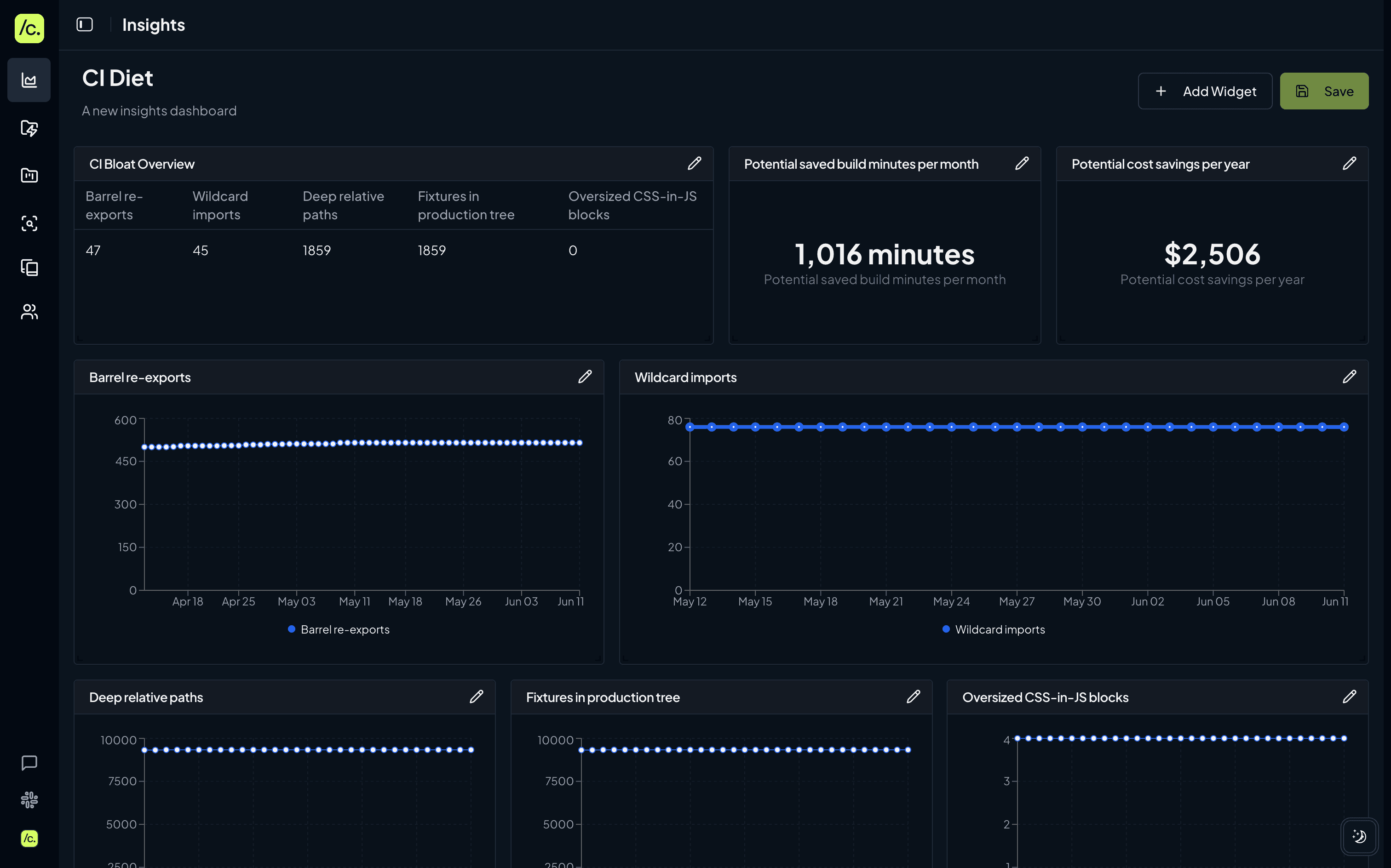Select the lightning folder icon in sidebar
This screenshot has height=868, width=1391.
(29, 129)
